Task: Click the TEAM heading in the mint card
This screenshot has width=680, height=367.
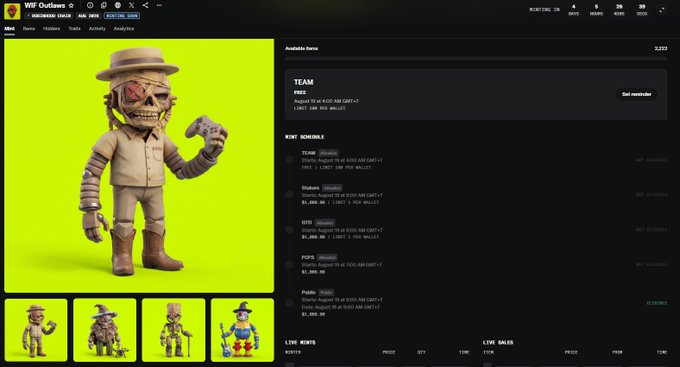Action: pos(304,82)
